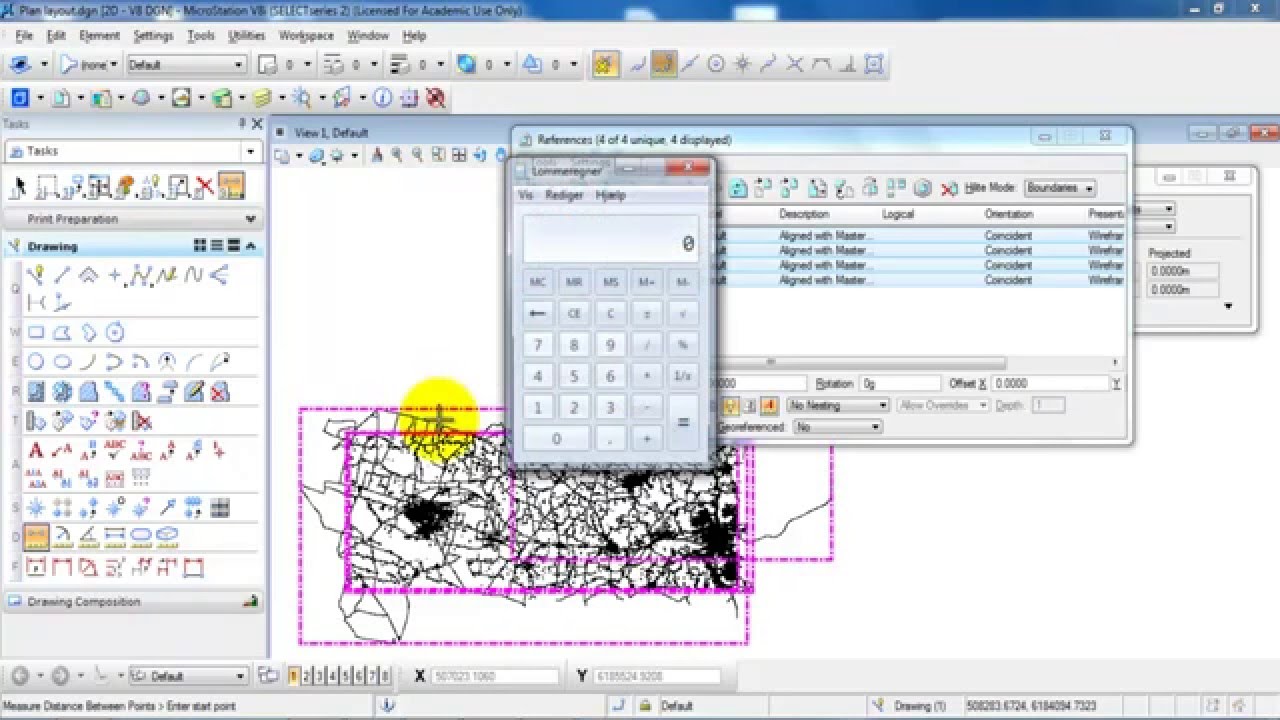
Task: Open active color dropdown arrow in attributes
Action: pos(308,64)
